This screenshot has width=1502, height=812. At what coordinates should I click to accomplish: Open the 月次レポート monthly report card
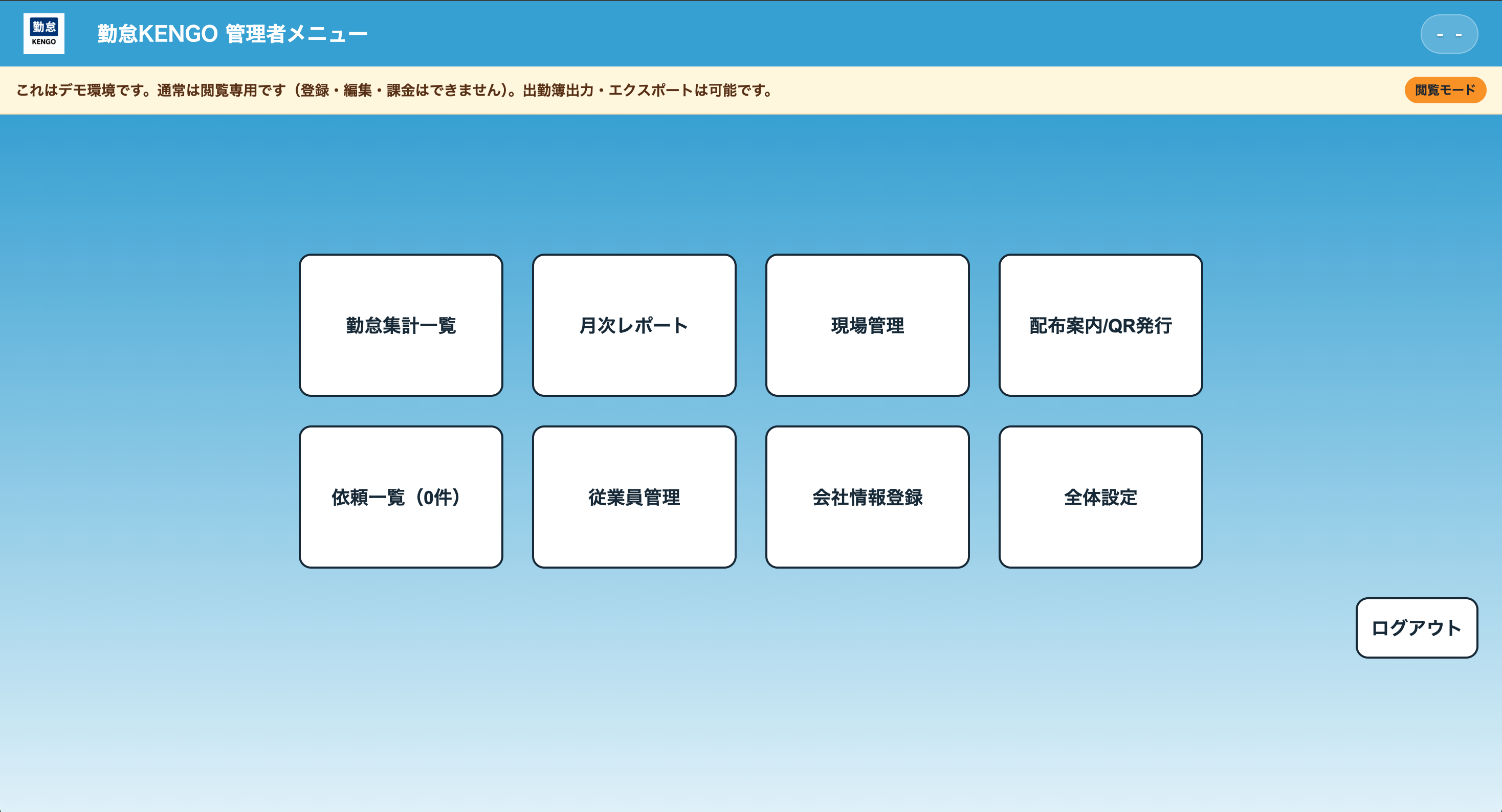(x=634, y=325)
